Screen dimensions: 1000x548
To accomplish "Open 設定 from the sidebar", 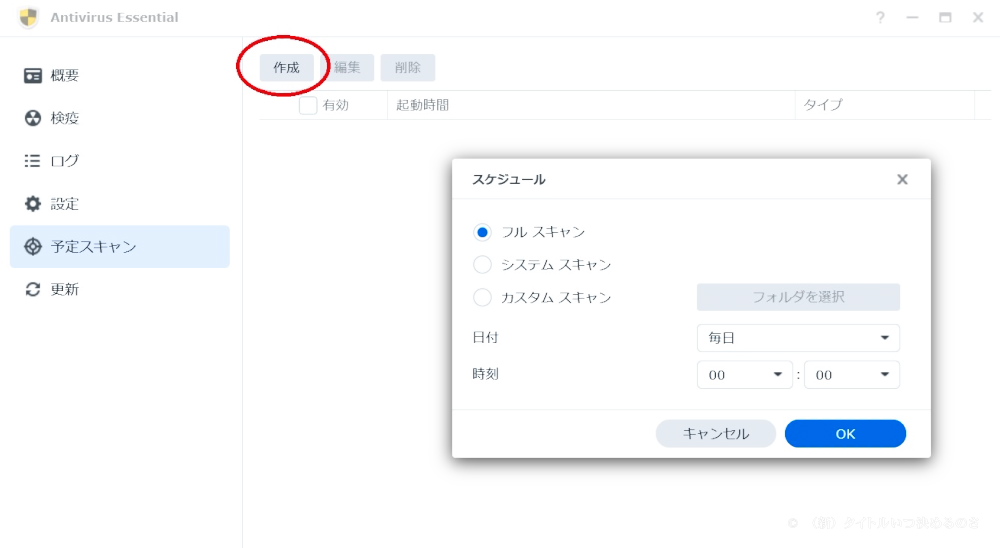I will (120, 204).
